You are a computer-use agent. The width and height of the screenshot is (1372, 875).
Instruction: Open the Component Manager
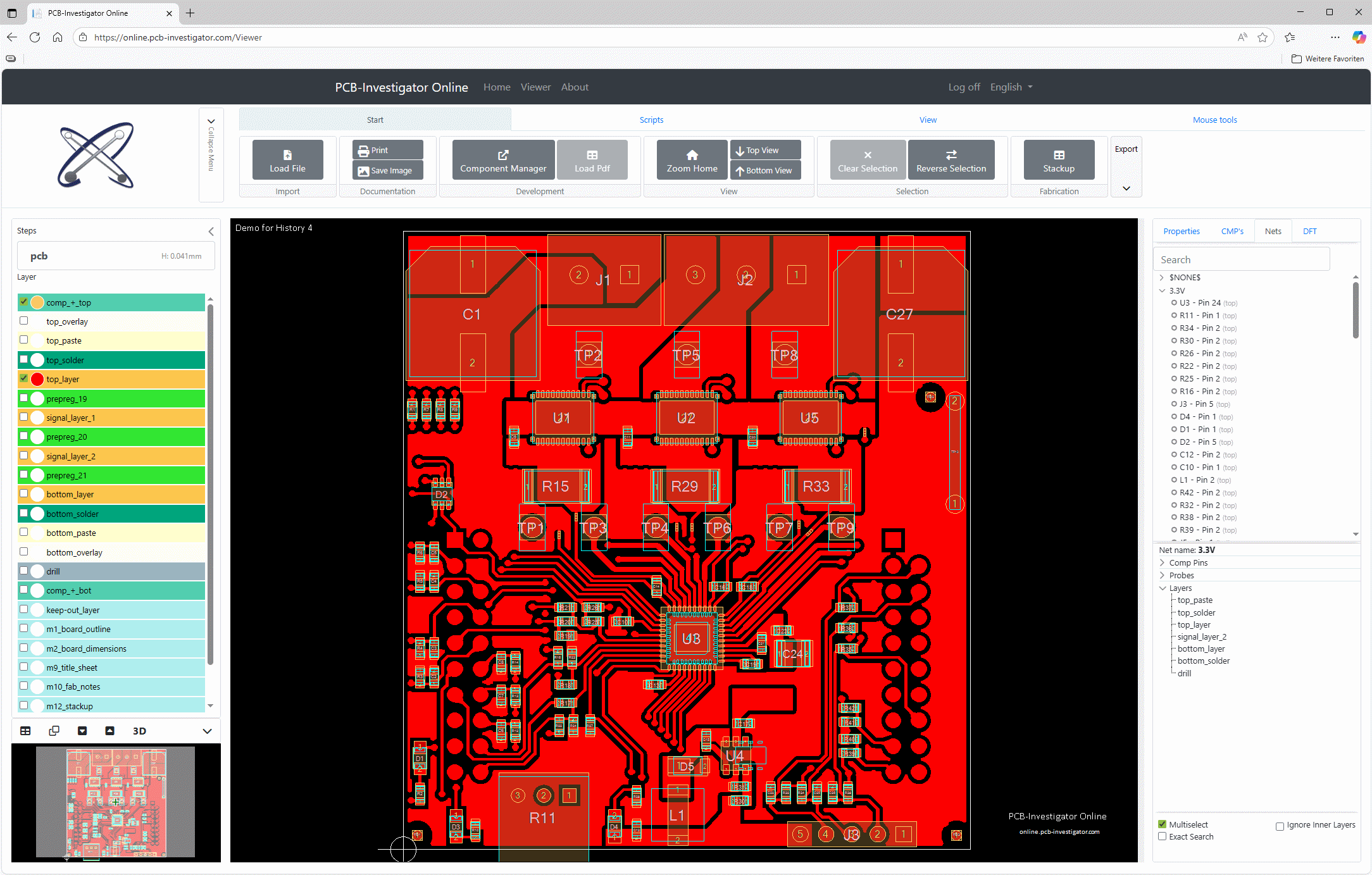pyautogui.click(x=502, y=159)
